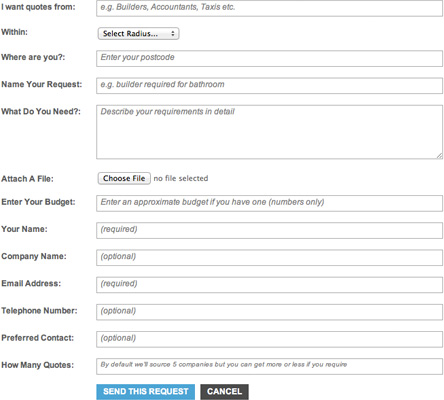The height and width of the screenshot is (400, 444).
Task: Click the Send This Request button
Action: [x=146, y=392]
